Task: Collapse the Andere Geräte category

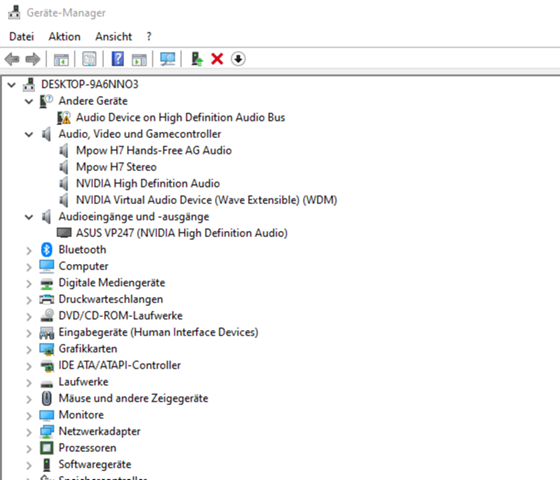Action: (x=29, y=101)
